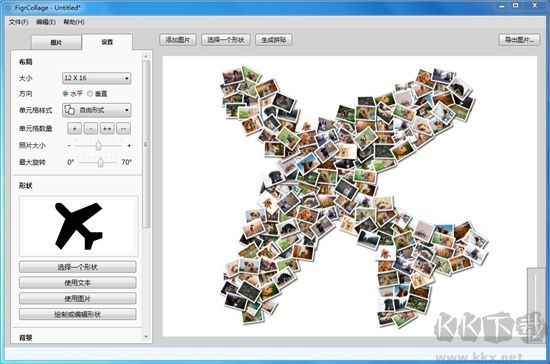Click the 布局 section heading

pyautogui.click(x=26, y=62)
